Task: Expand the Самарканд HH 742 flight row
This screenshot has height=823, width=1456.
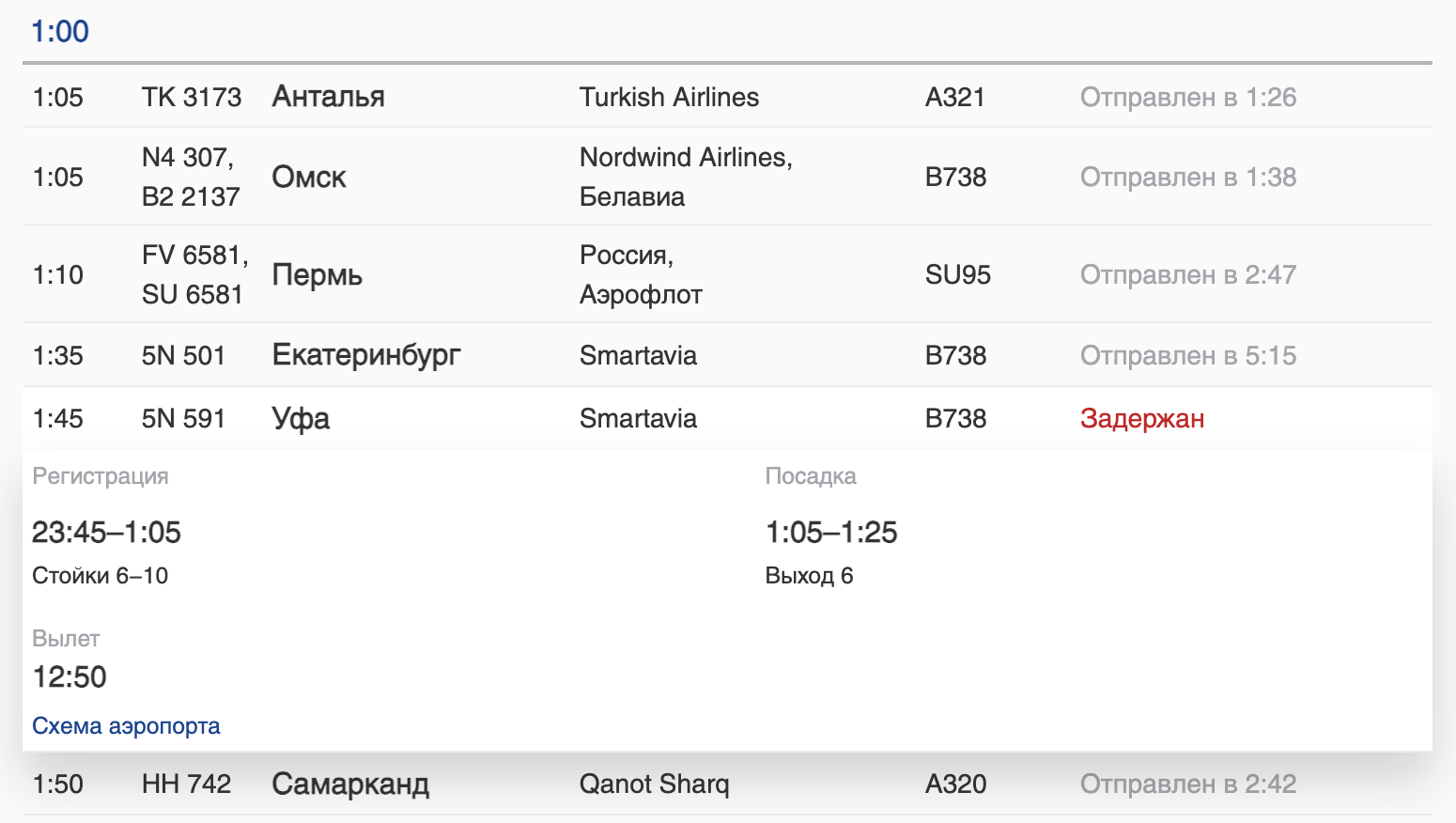Action: point(350,784)
